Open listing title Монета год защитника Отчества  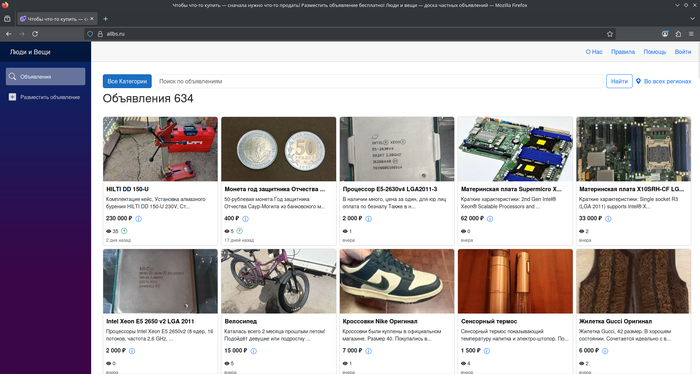pos(275,189)
